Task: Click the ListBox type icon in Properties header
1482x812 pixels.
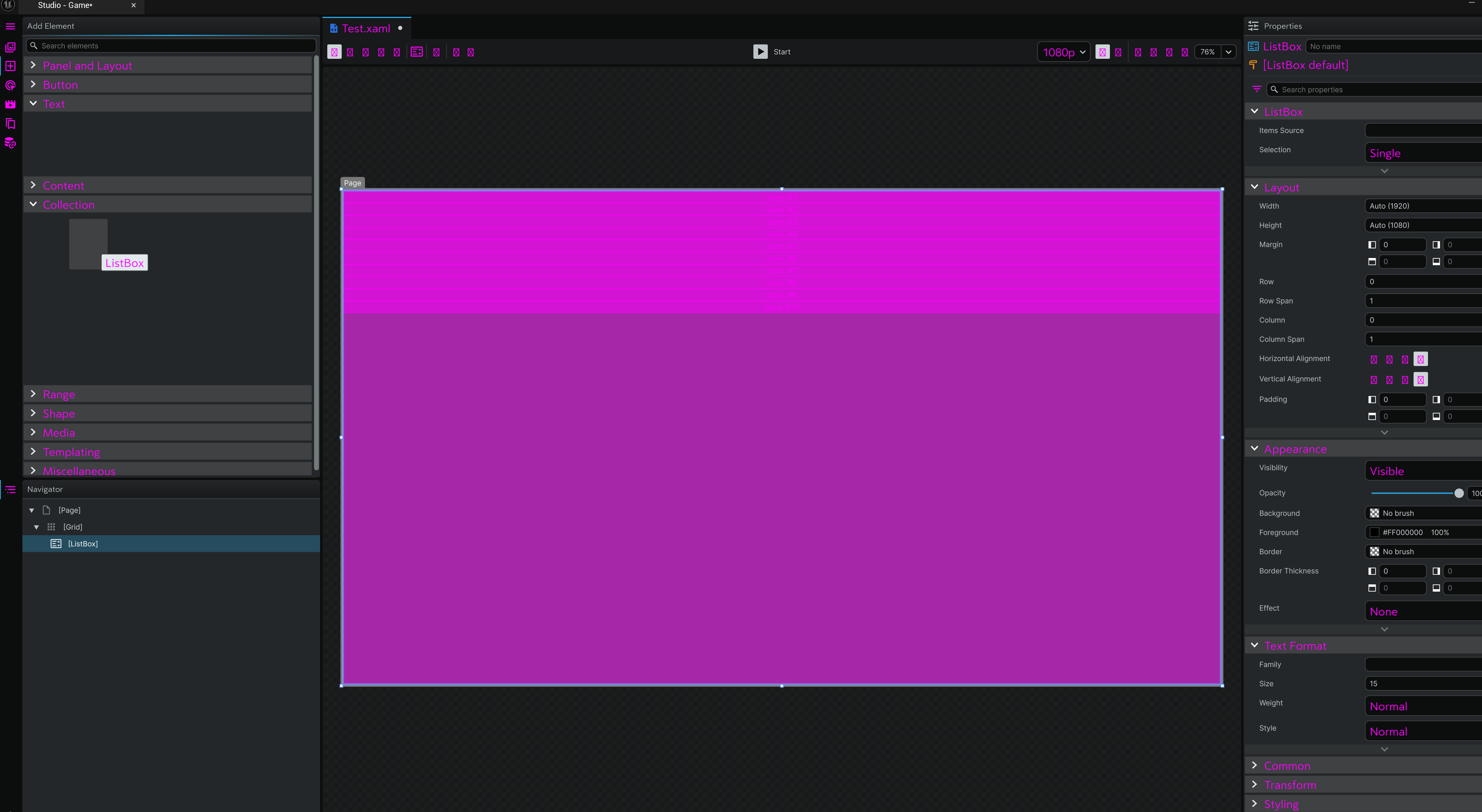Action: [1253, 46]
